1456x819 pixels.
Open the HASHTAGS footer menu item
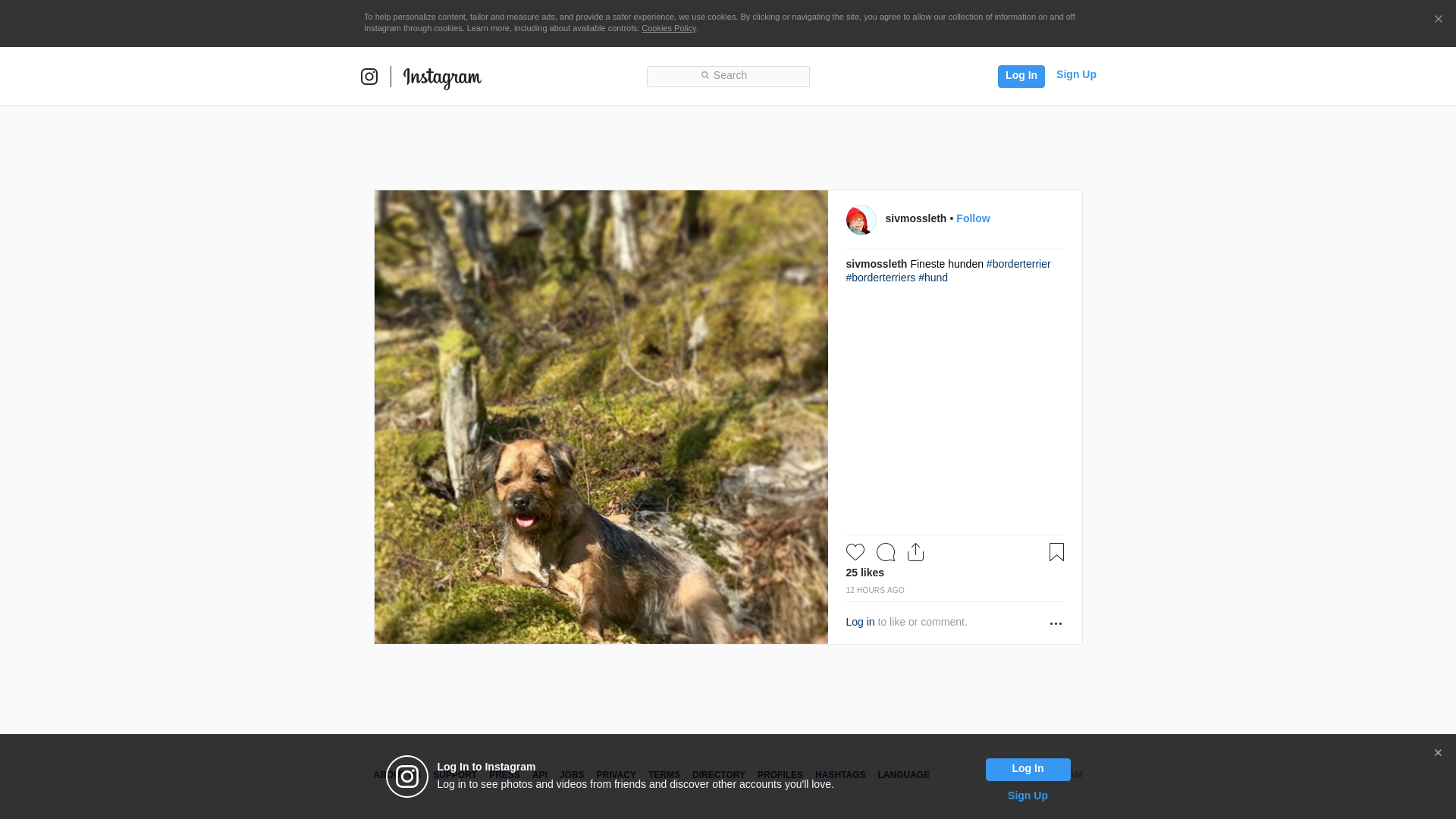click(839, 775)
